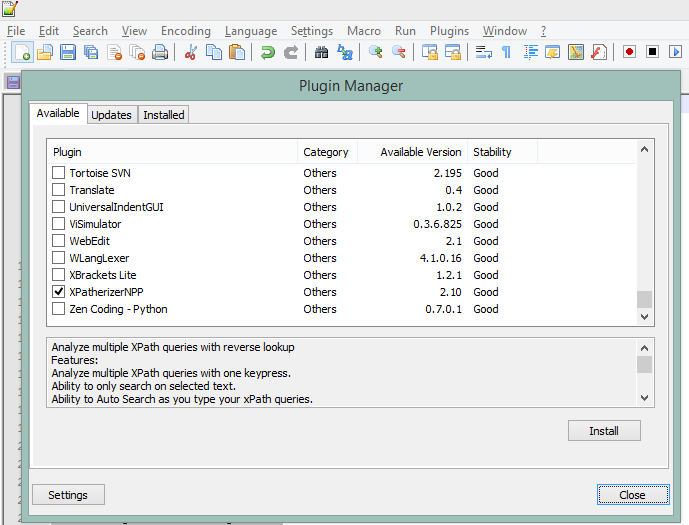Open the Document Map icon
Image resolution: width=689 pixels, height=525 pixels.
(x=576, y=52)
